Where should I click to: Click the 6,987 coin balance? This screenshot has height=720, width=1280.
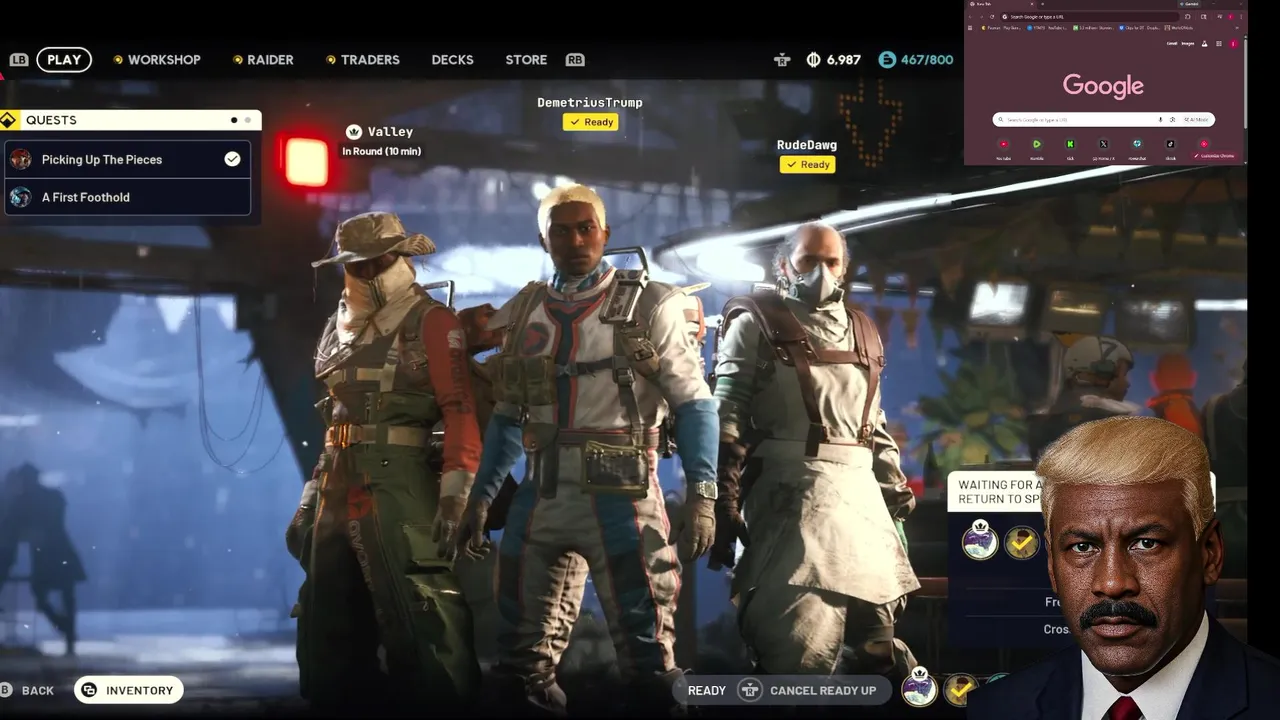[844, 60]
